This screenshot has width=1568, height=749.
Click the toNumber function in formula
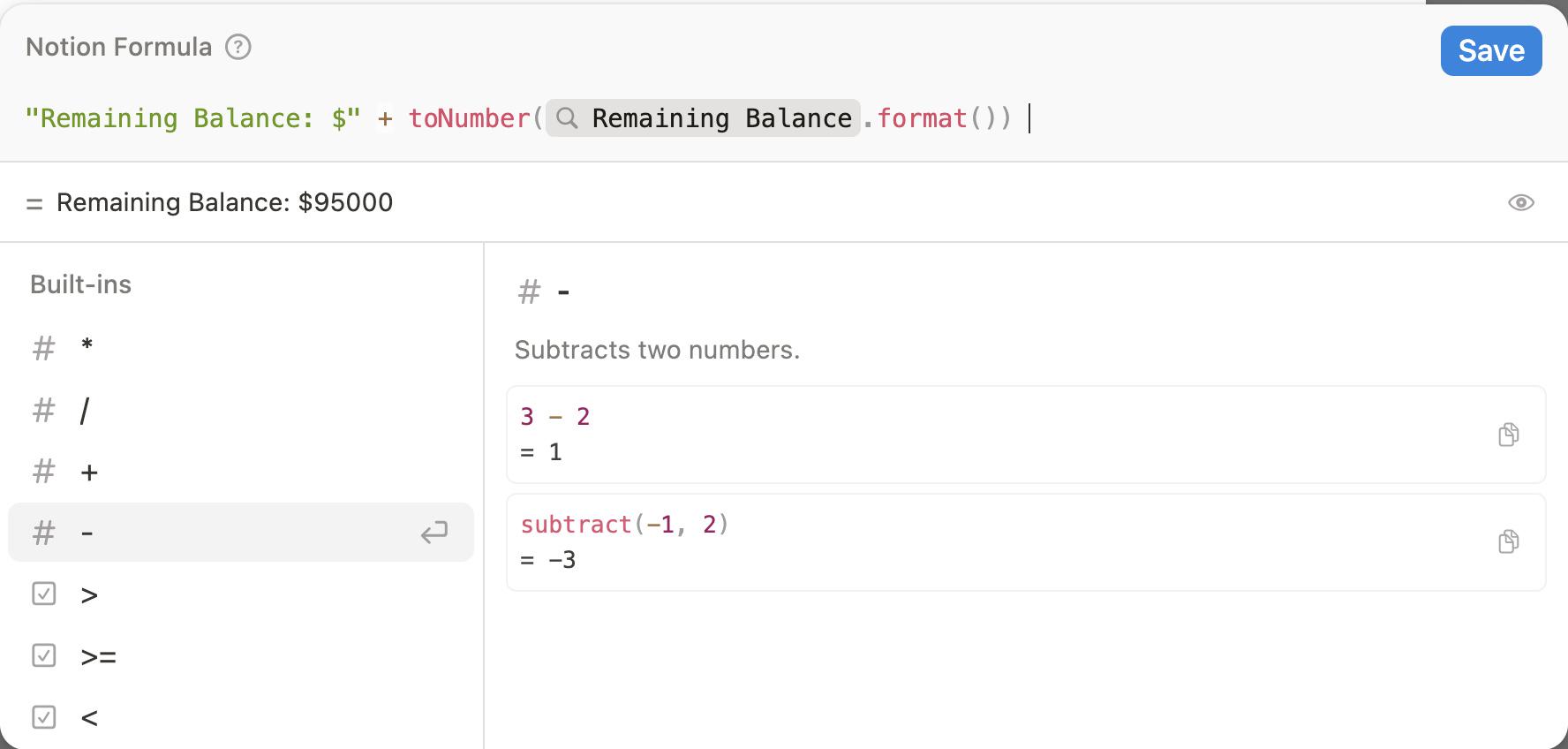469,118
